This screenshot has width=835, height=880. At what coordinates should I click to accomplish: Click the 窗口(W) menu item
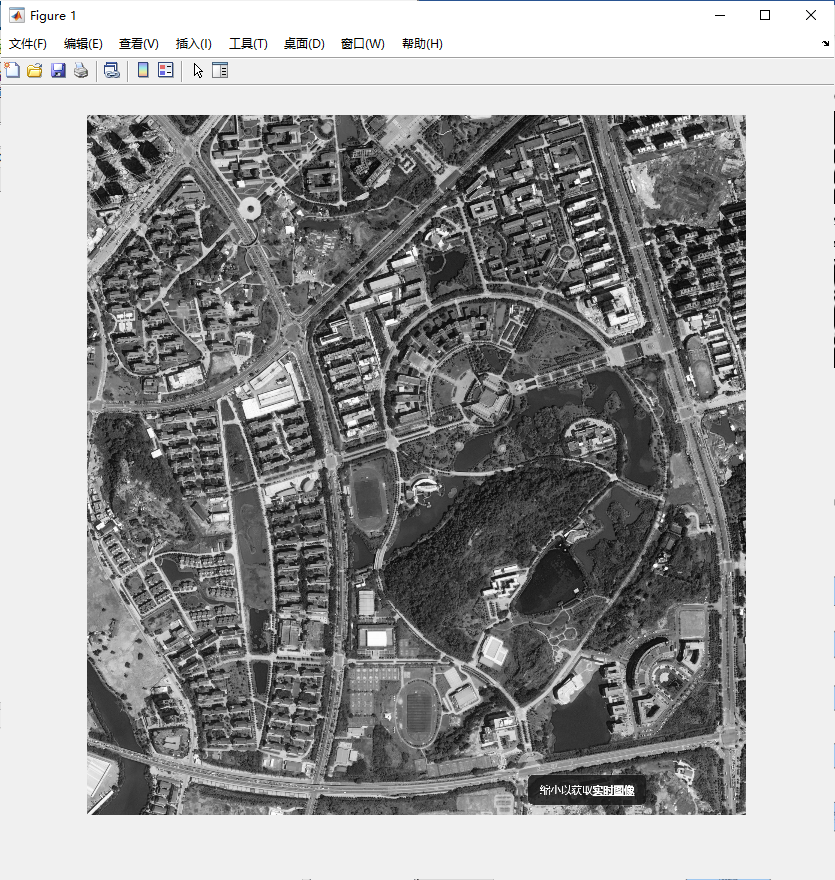click(x=362, y=44)
